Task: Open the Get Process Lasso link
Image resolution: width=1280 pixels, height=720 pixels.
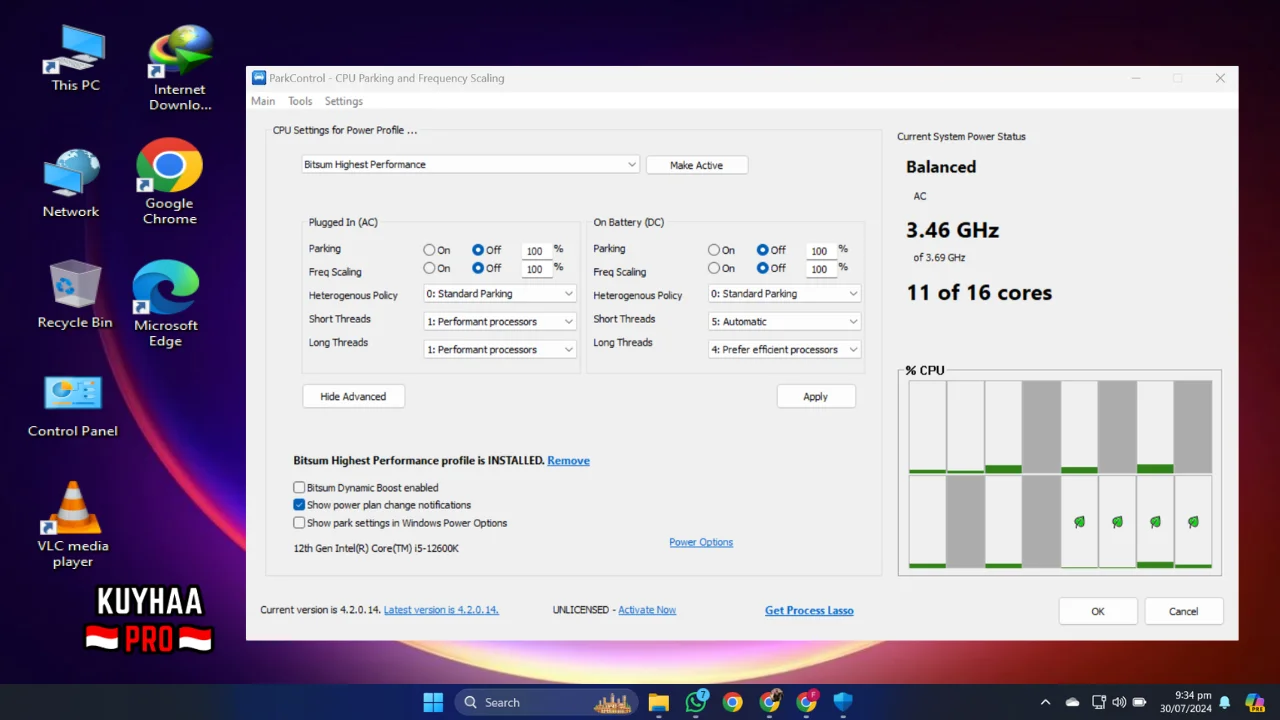Action: (x=809, y=610)
